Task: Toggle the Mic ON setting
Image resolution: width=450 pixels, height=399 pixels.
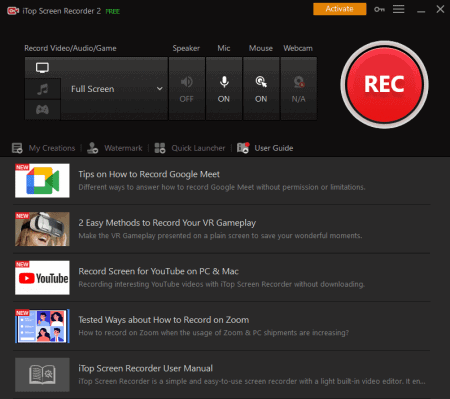Action: [224, 89]
